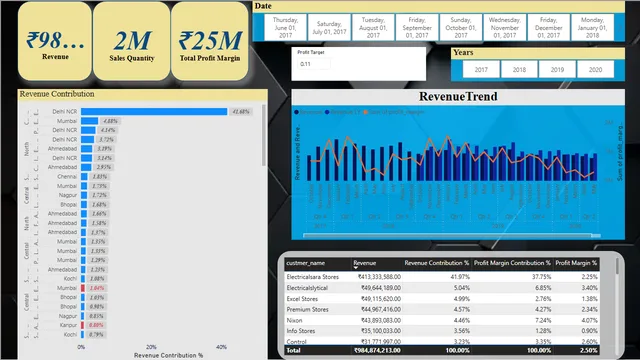Sort by the Profit Margin % column header
The width and height of the screenshot is (640, 360).
click(x=576, y=263)
